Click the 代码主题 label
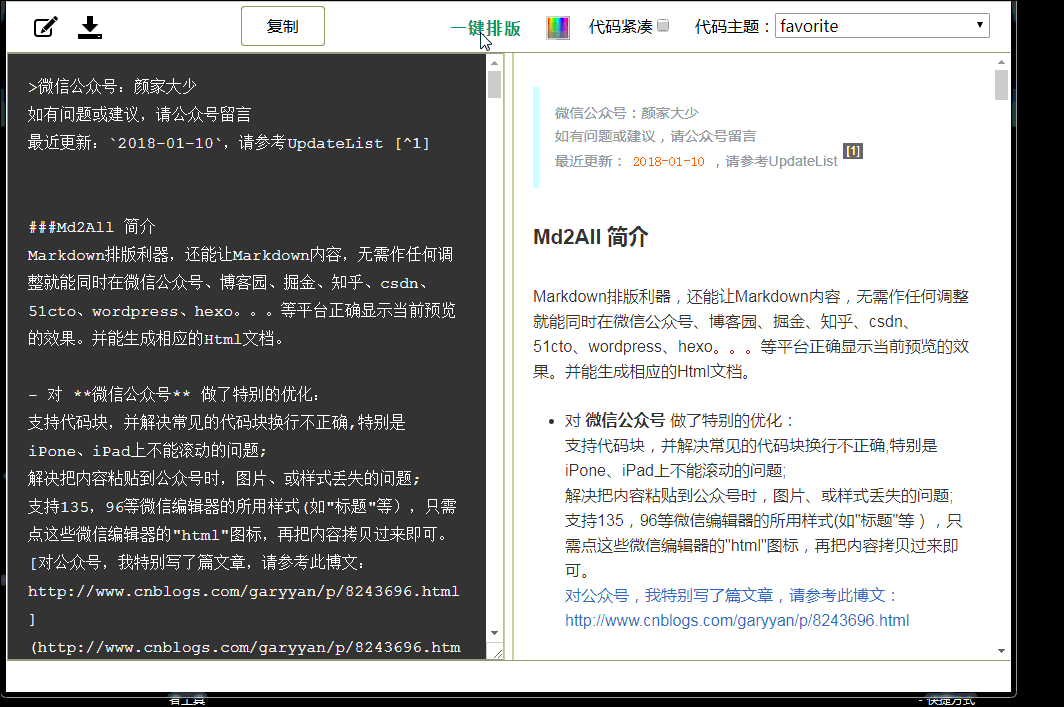The image size is (1064, 707). tap(732, 26)
